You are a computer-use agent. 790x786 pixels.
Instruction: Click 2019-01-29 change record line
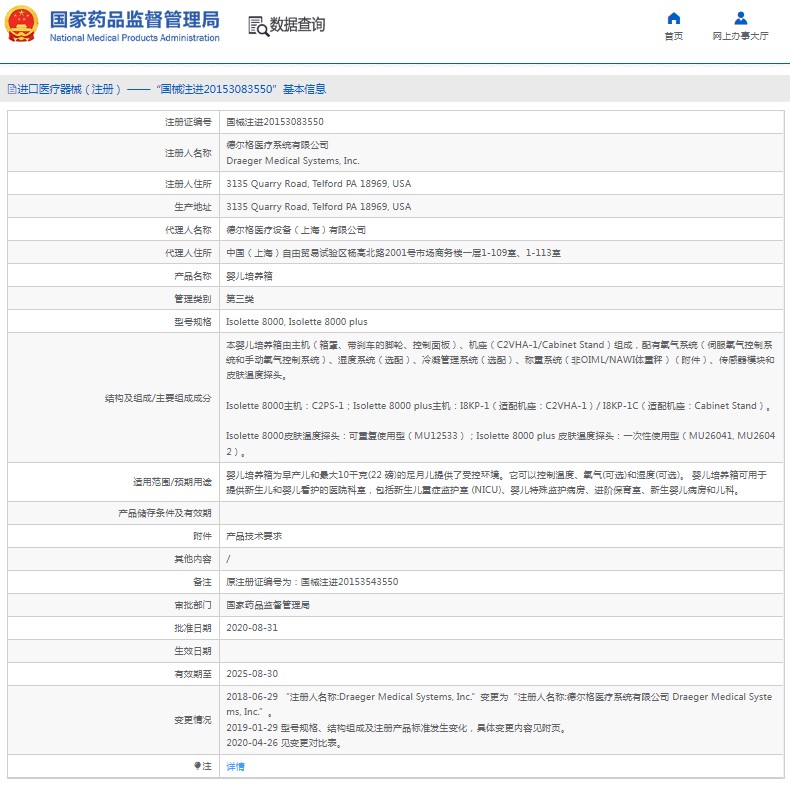[x=397, y=728]
